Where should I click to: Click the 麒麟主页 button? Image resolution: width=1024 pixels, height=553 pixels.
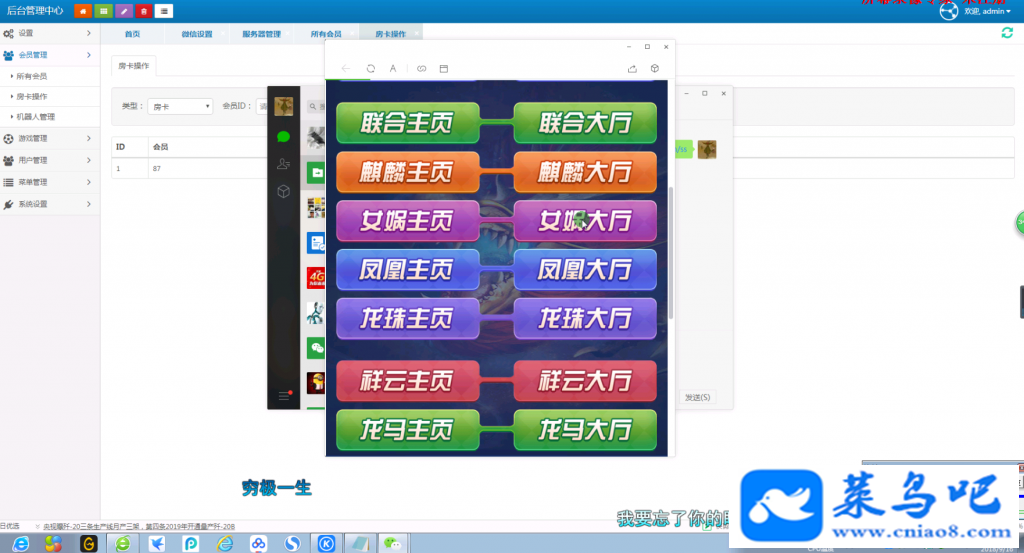(408, 172)
